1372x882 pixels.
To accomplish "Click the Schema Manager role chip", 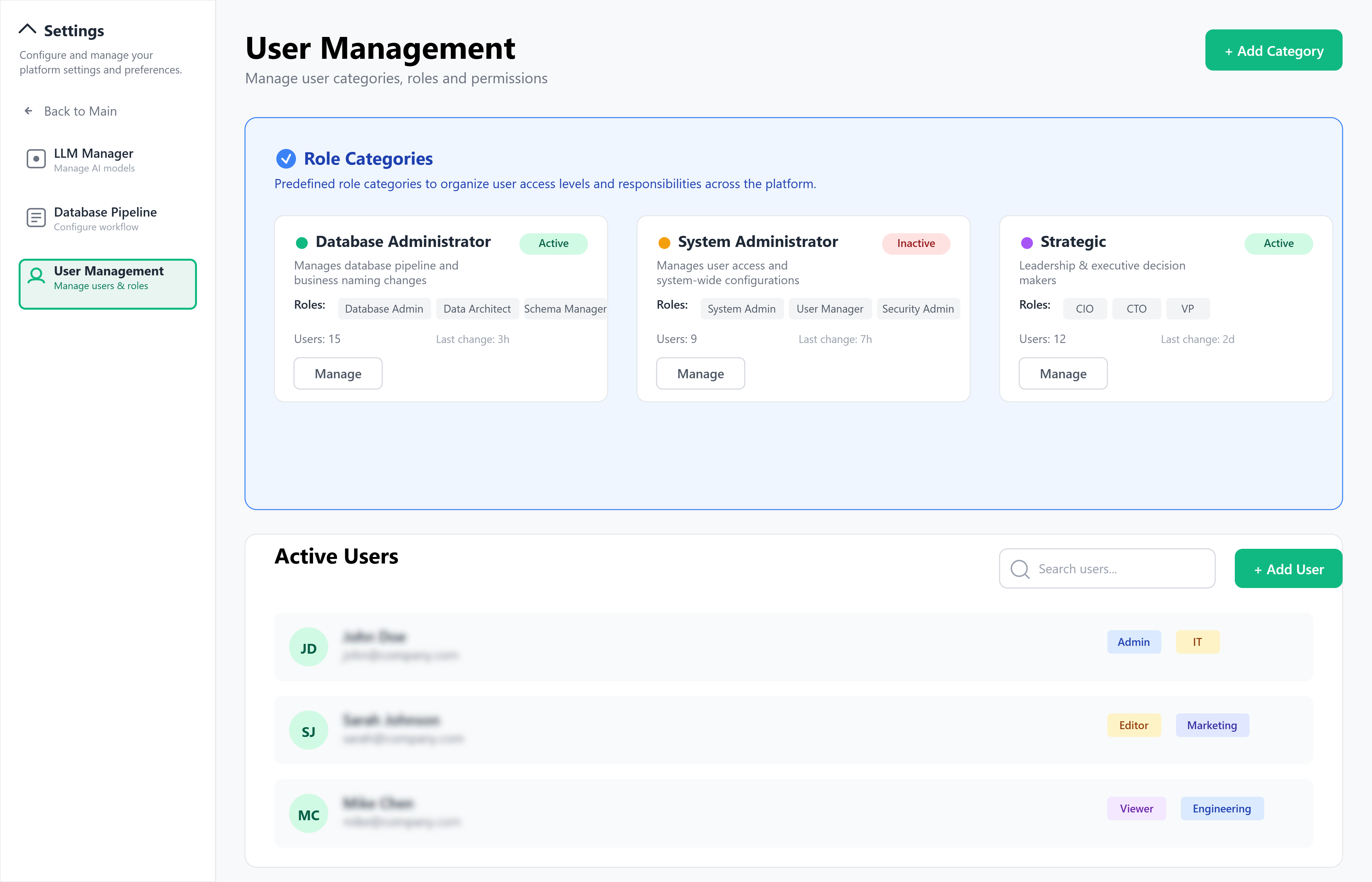I will point(565,309).
